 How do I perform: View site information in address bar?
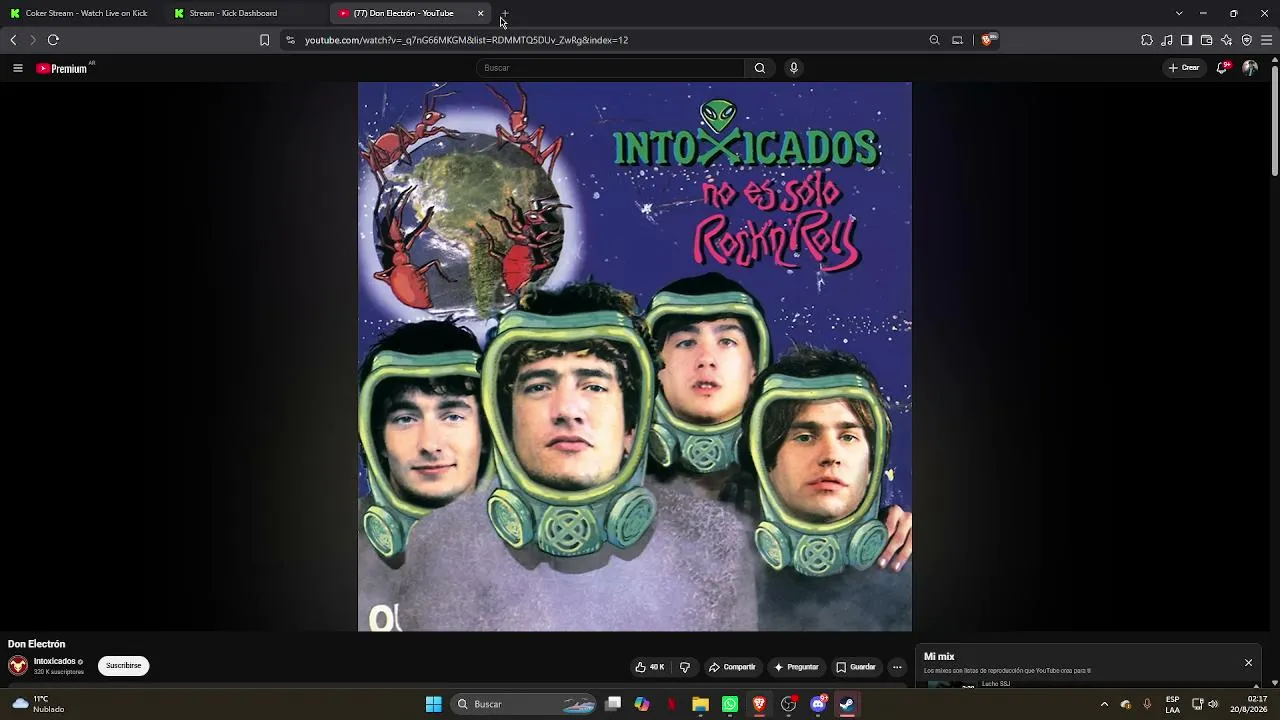coord(290,40)
